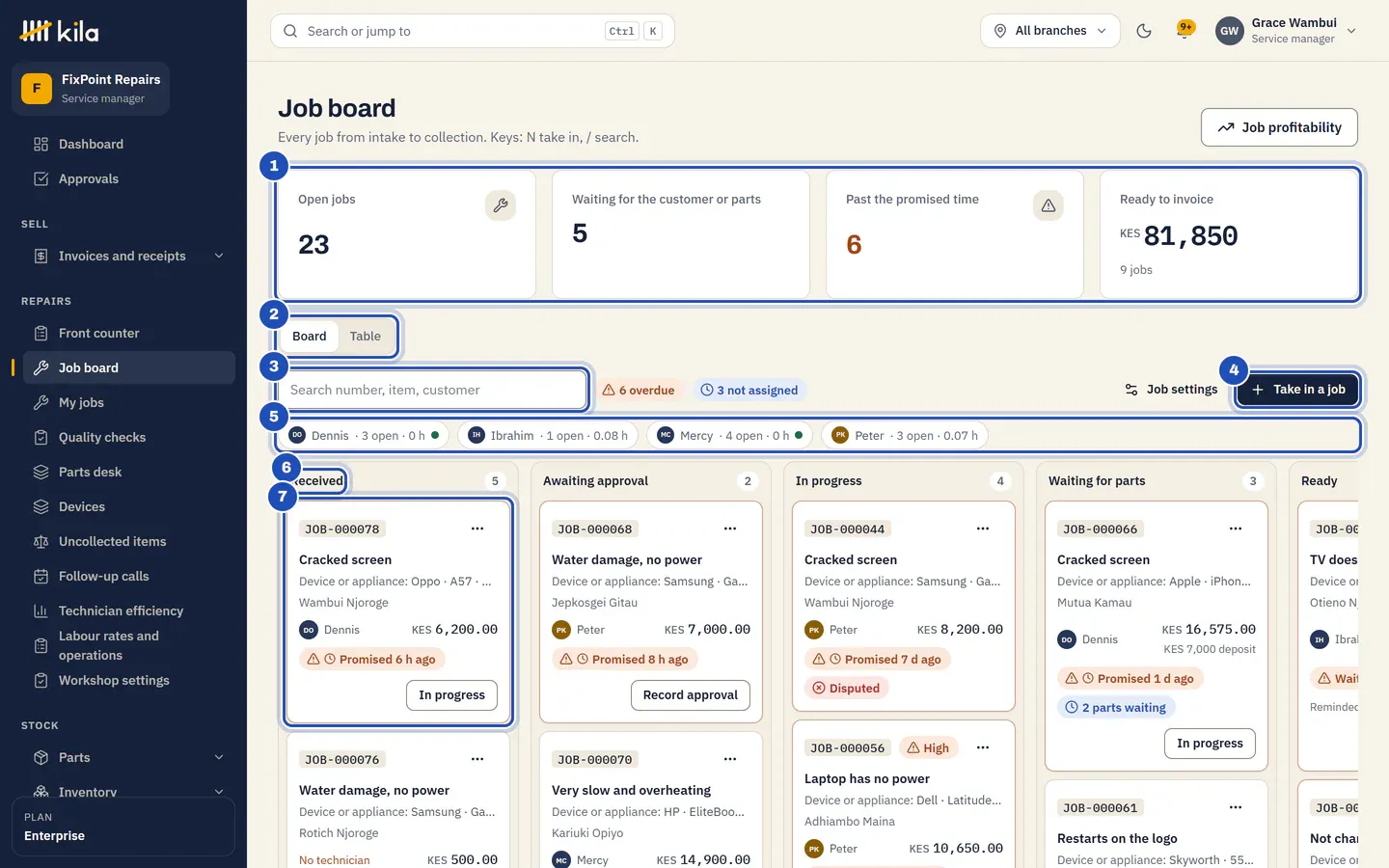Open more options for JOB-000068
This screenshot has width=1389, height=868.
click(x=730, y=529)
